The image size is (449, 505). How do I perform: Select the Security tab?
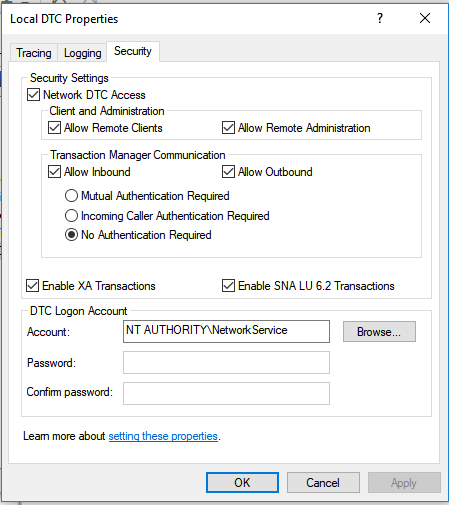[133, 51]
